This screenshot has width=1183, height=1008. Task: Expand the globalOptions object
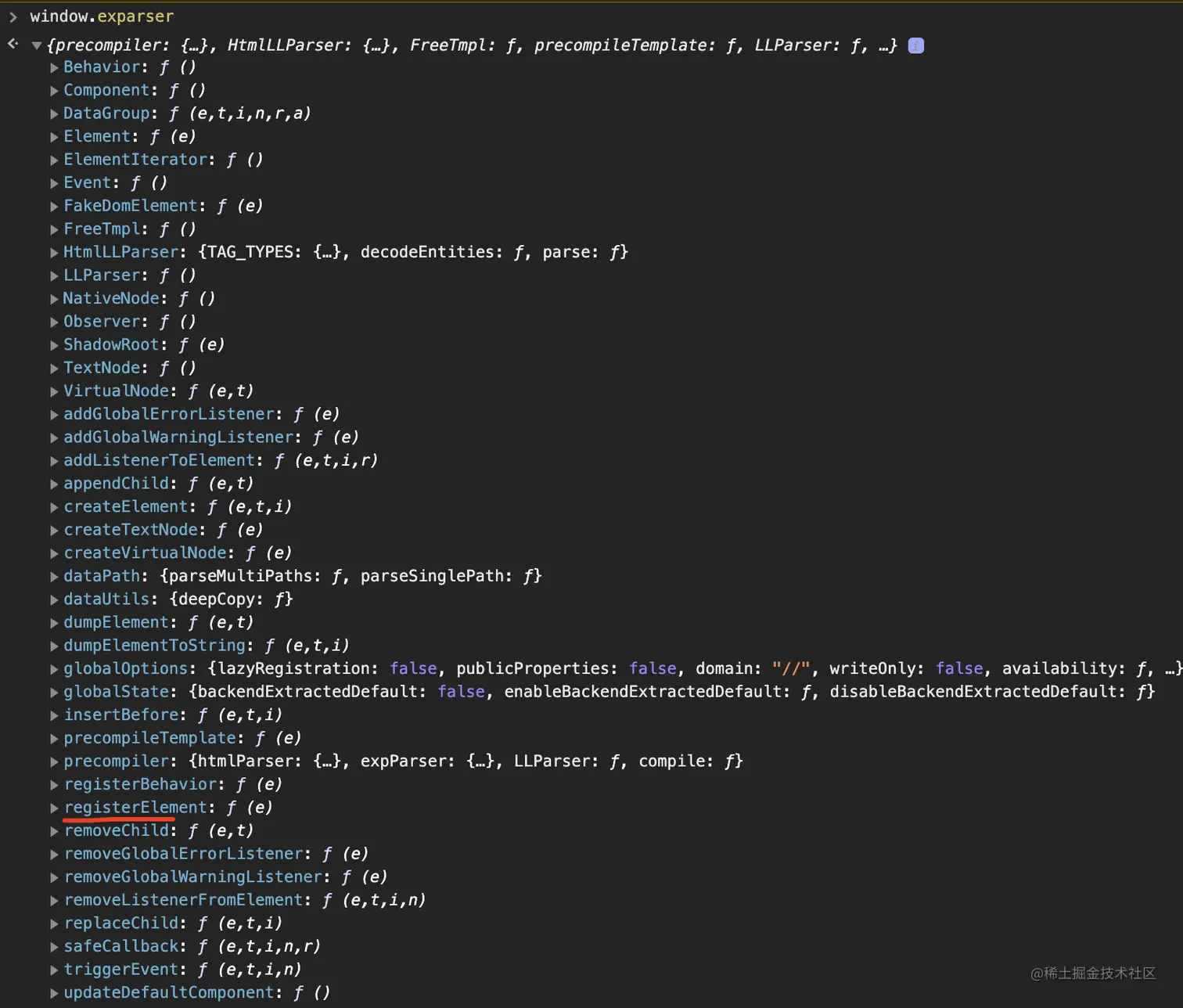coord(54,669)
